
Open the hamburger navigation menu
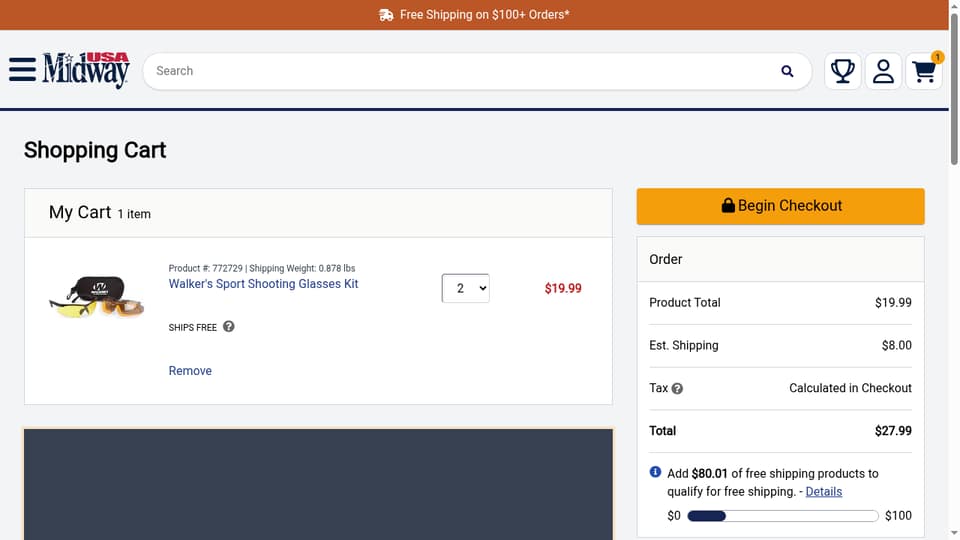(23, 70)
